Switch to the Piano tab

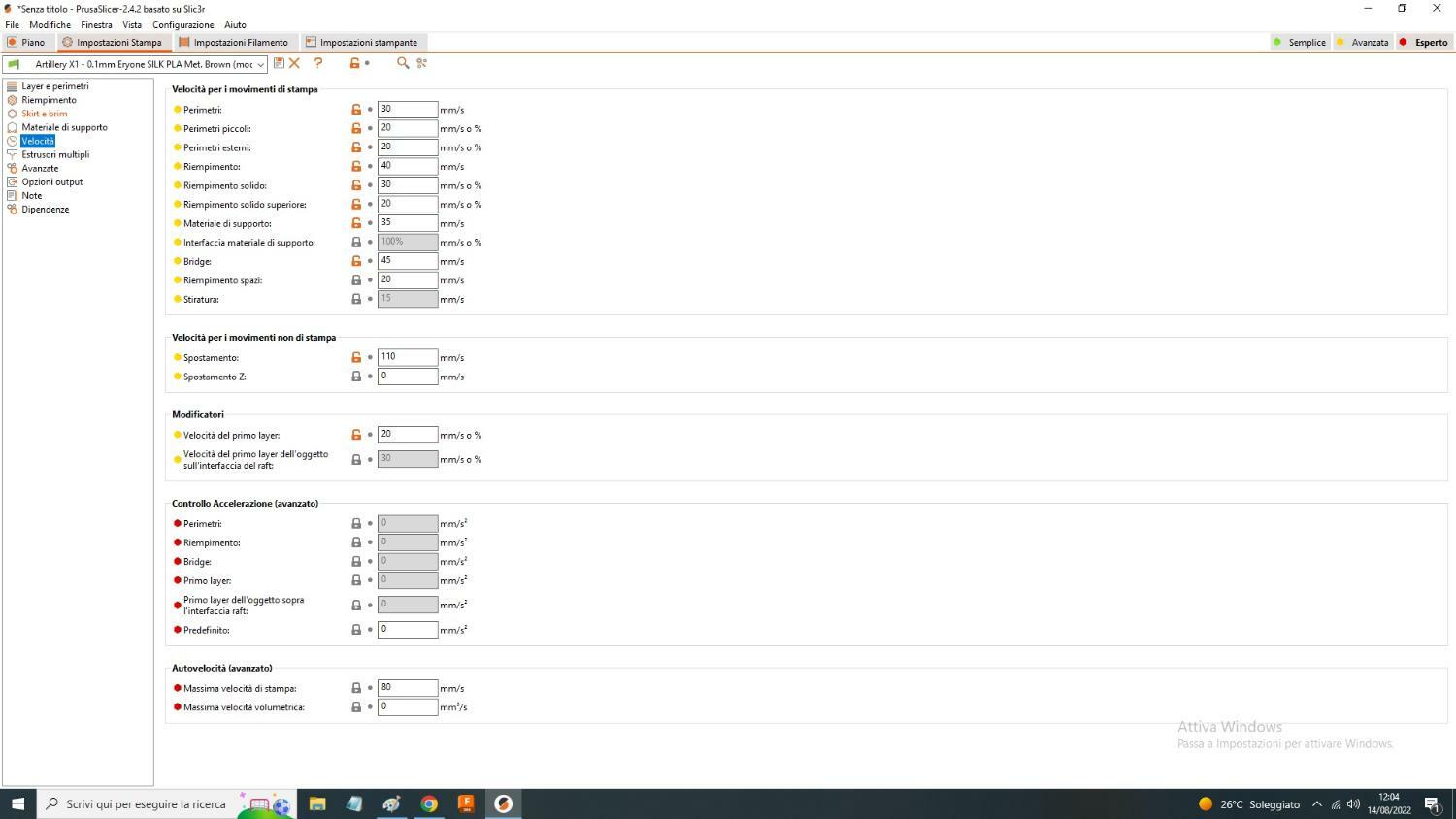pyautogui.click(x=26, y=42)
